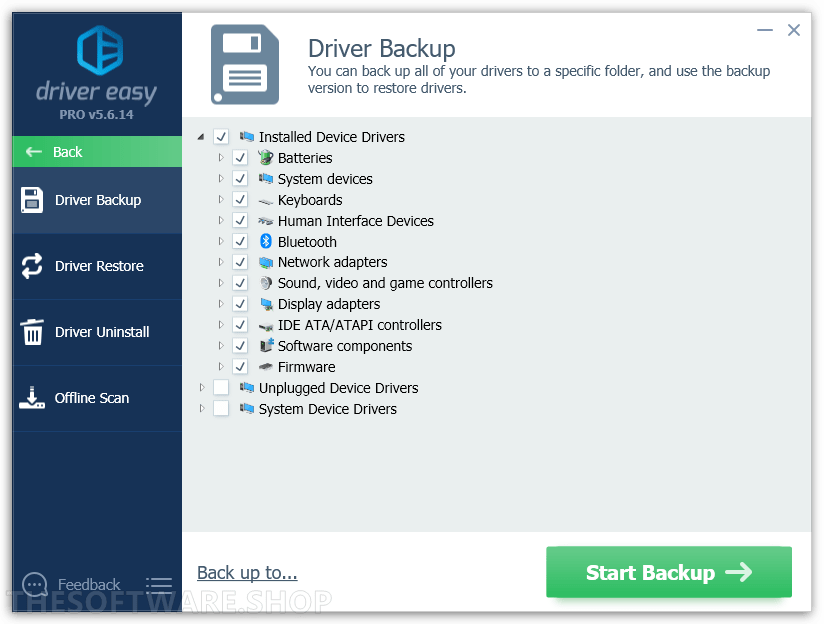Viewport: 824px width, 624px height.
Task: Collapse the Installed Device Drivers tree
Action: (201, 137)
